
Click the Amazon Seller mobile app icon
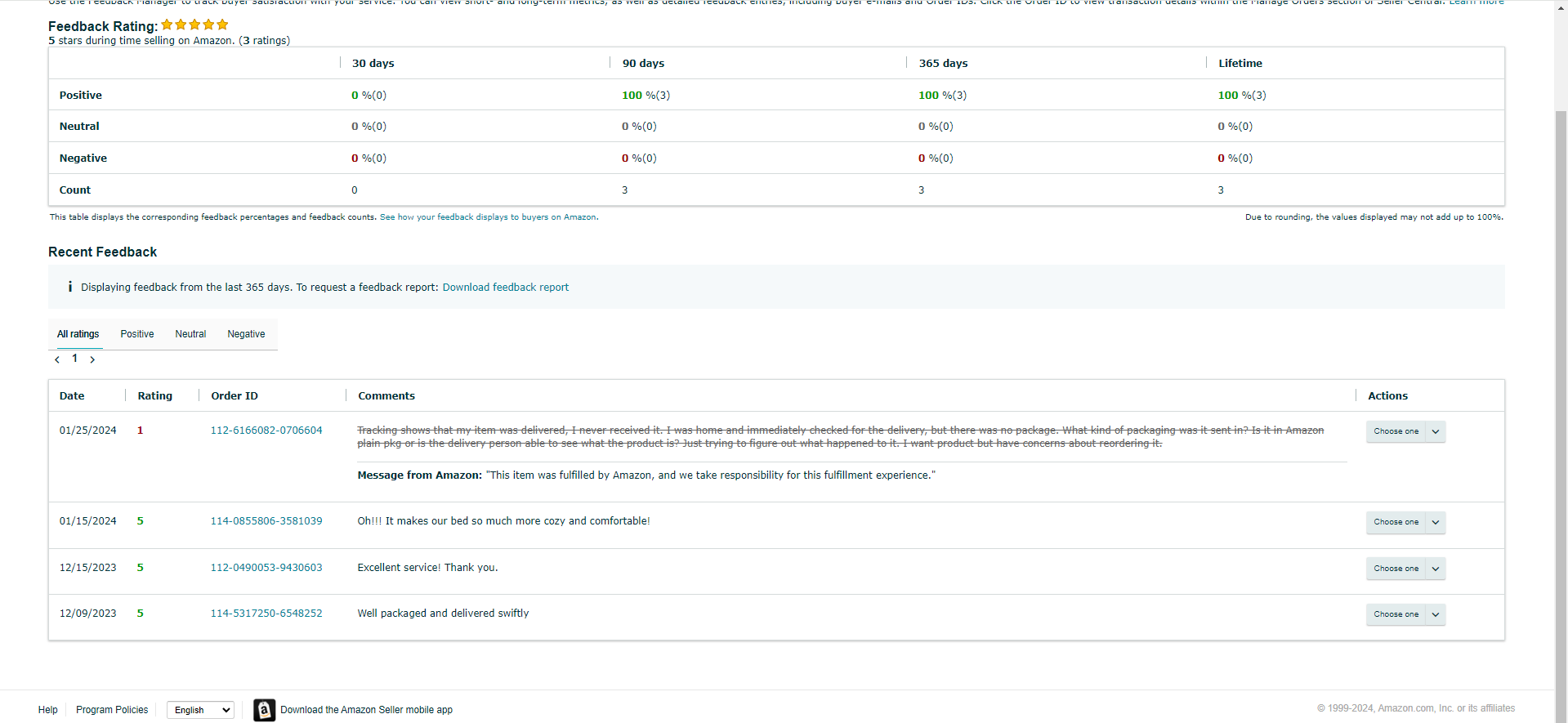point(264,710)
